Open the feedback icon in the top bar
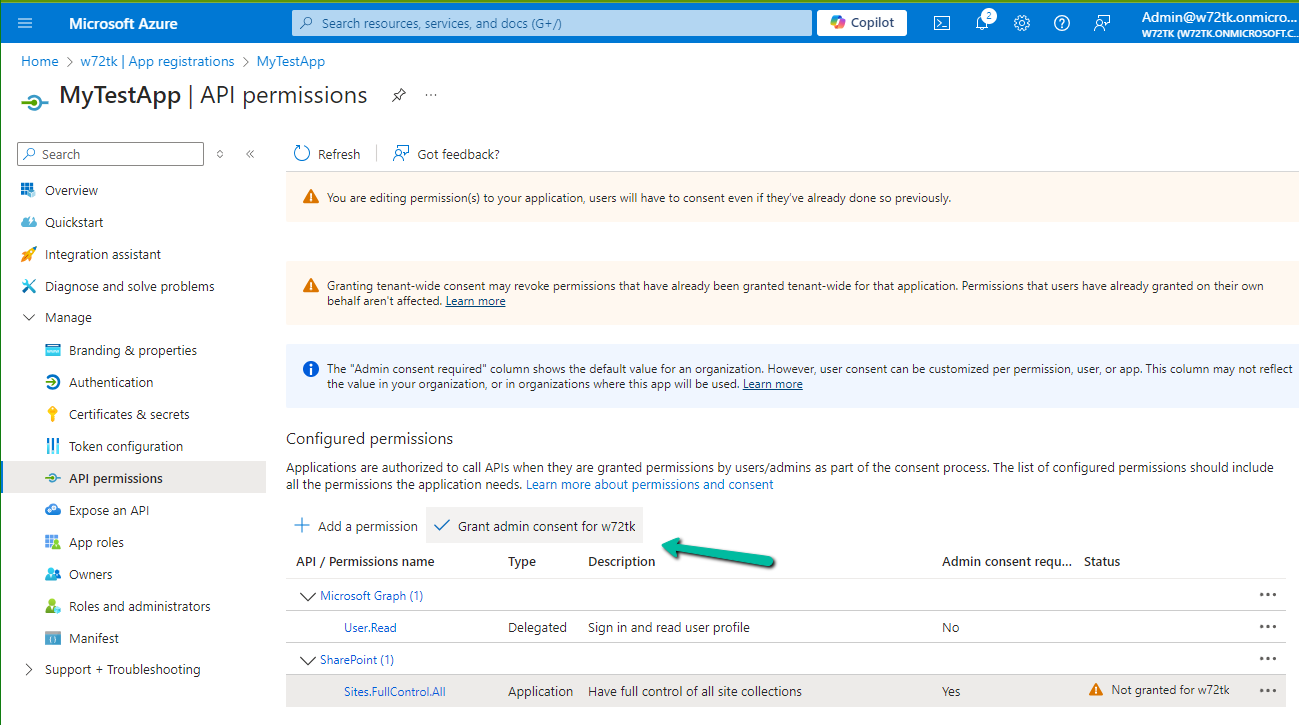The width and height of the screenshot is (1299, 725). [1101, 22]
